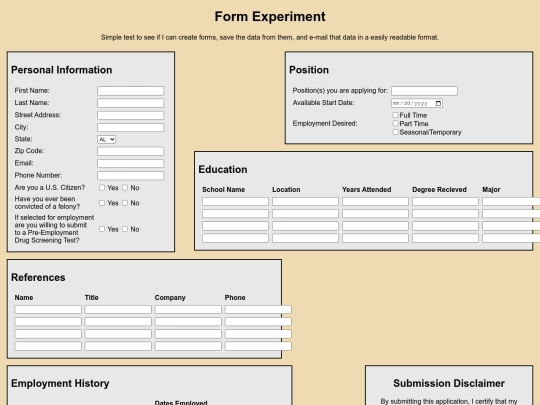
Task: Click the Personal Information heading
Action: [x=61, y=70]
